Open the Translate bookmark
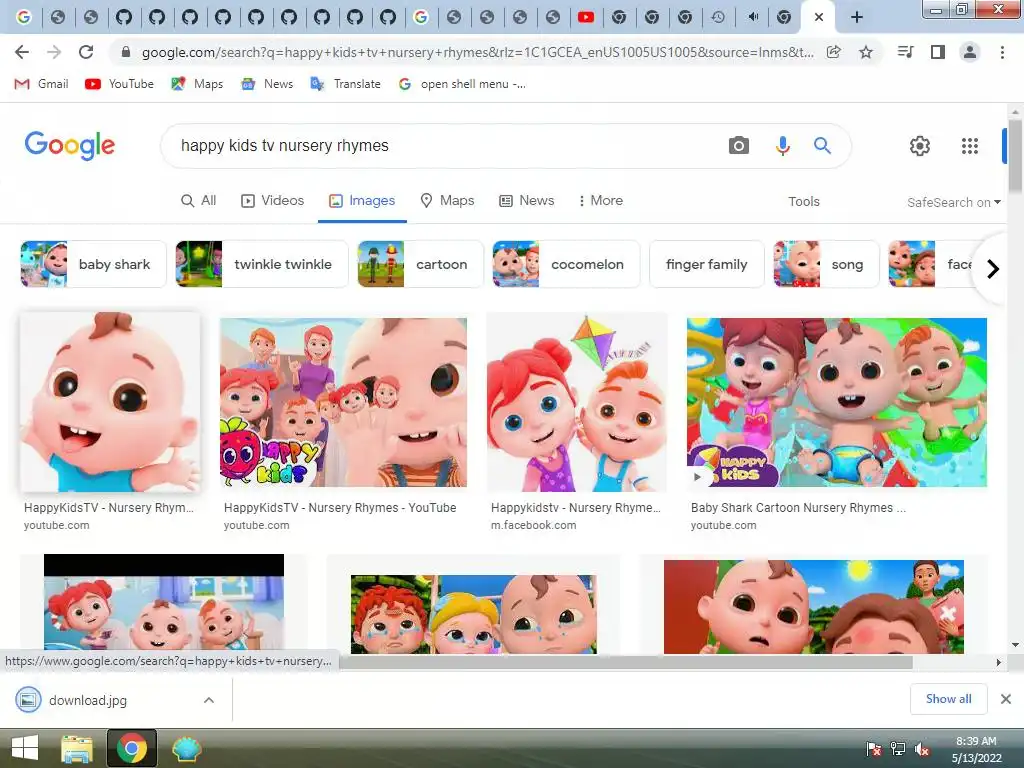This screenshot has width=1024, height=768. pyautogui.click(x=345, y=84)
